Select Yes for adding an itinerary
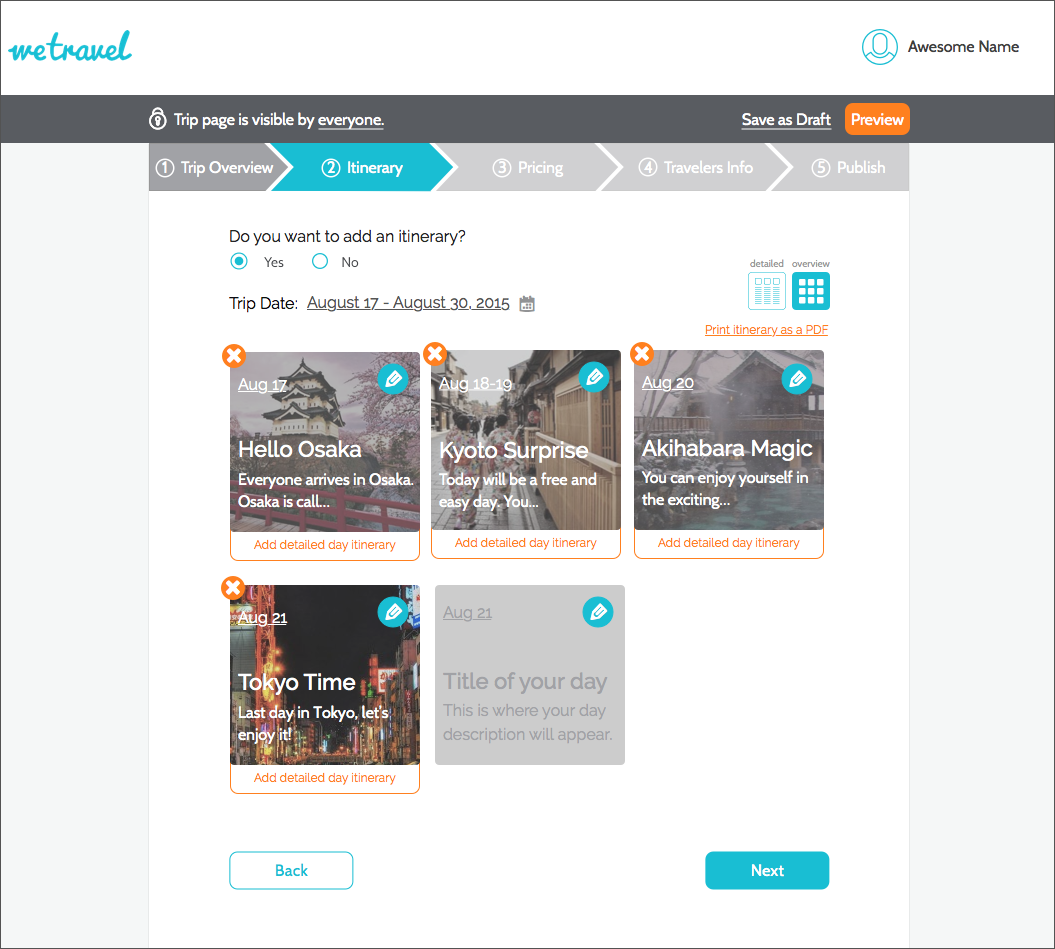This screenshot has width=1055, height=949. click(x=239, y=262)
